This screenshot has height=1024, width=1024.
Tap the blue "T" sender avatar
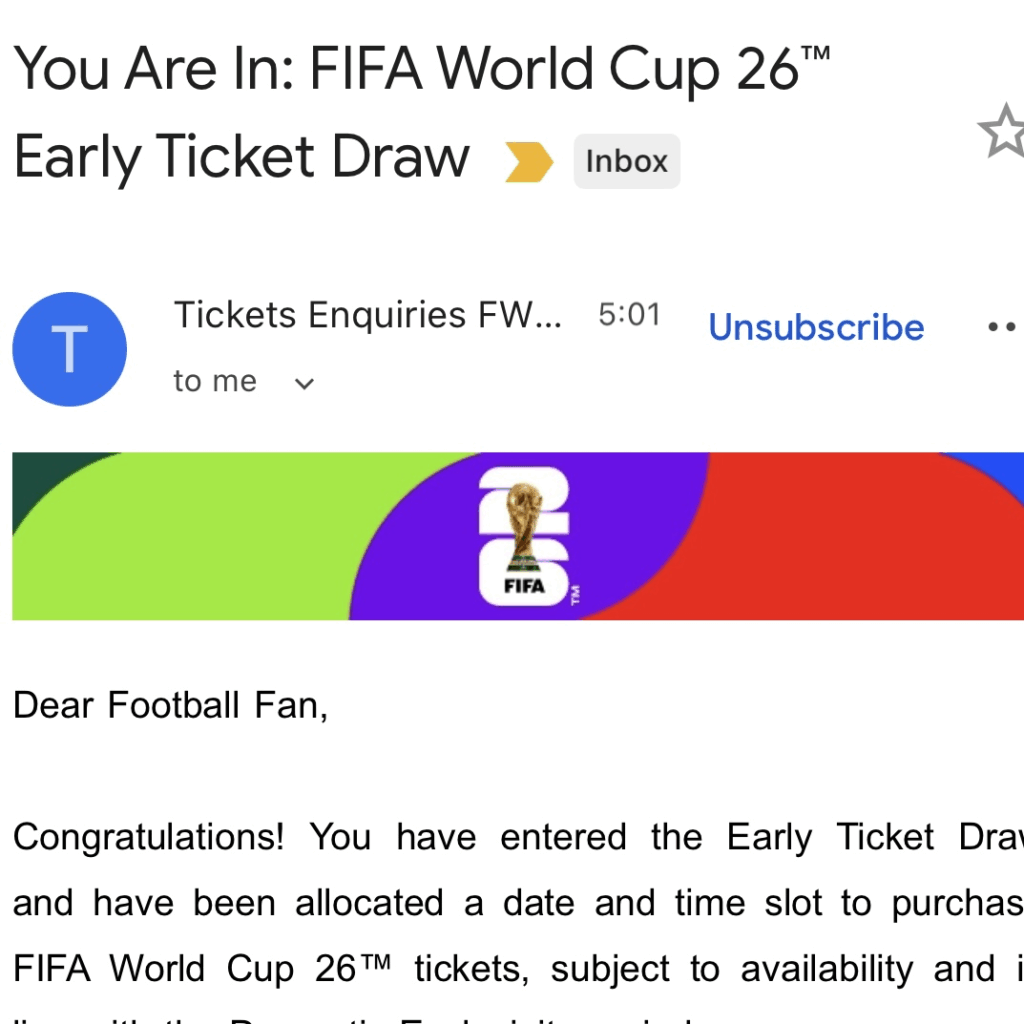point(69,349)
